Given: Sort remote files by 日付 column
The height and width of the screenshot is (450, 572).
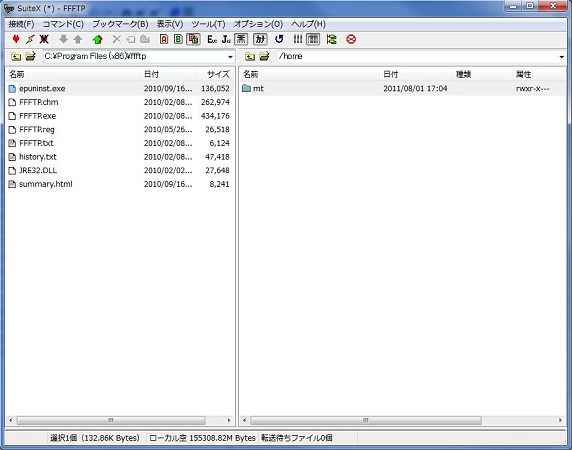Looking at the screenshot, I should point(416,74).
